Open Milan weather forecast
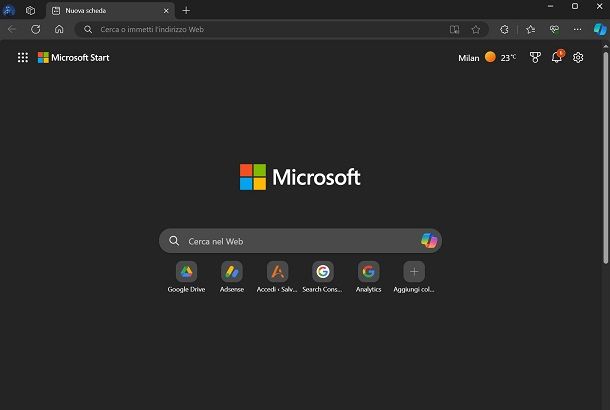Viewport: 610px width, 410px height. tap(487, 58)
